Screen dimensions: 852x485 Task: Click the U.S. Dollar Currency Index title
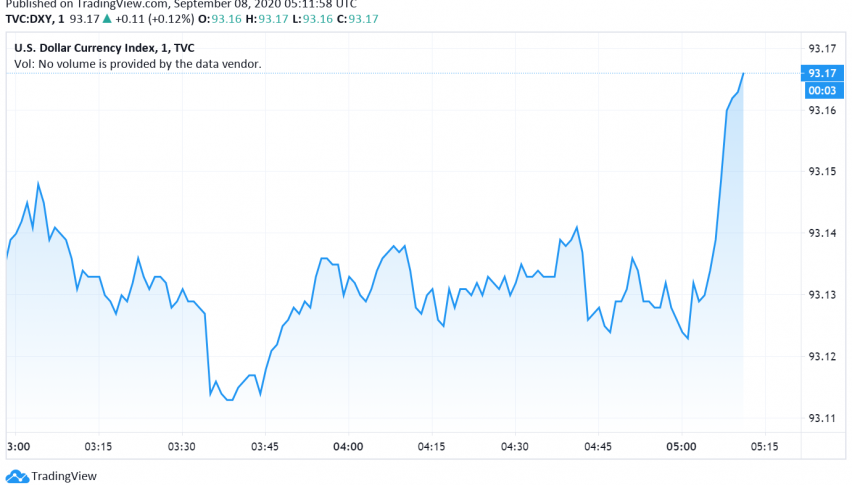104,48
